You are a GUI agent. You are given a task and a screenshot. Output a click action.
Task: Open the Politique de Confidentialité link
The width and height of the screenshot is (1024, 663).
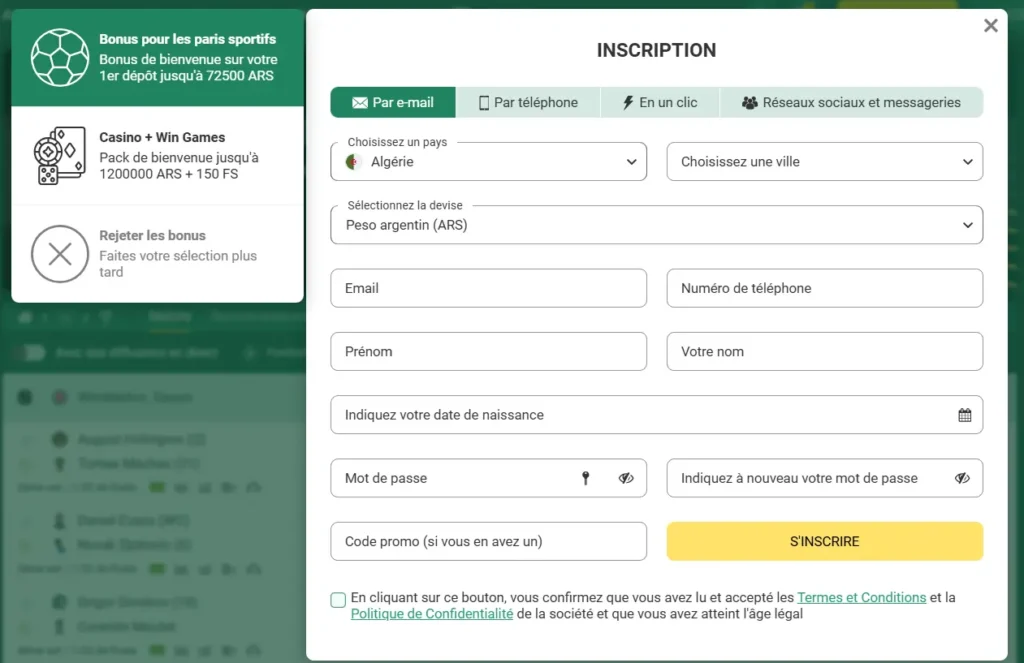click(x=432, y=614)
